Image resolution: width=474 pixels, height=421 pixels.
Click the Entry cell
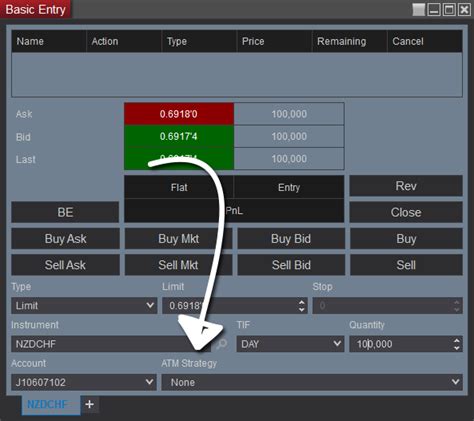click(x=289, y=187)
